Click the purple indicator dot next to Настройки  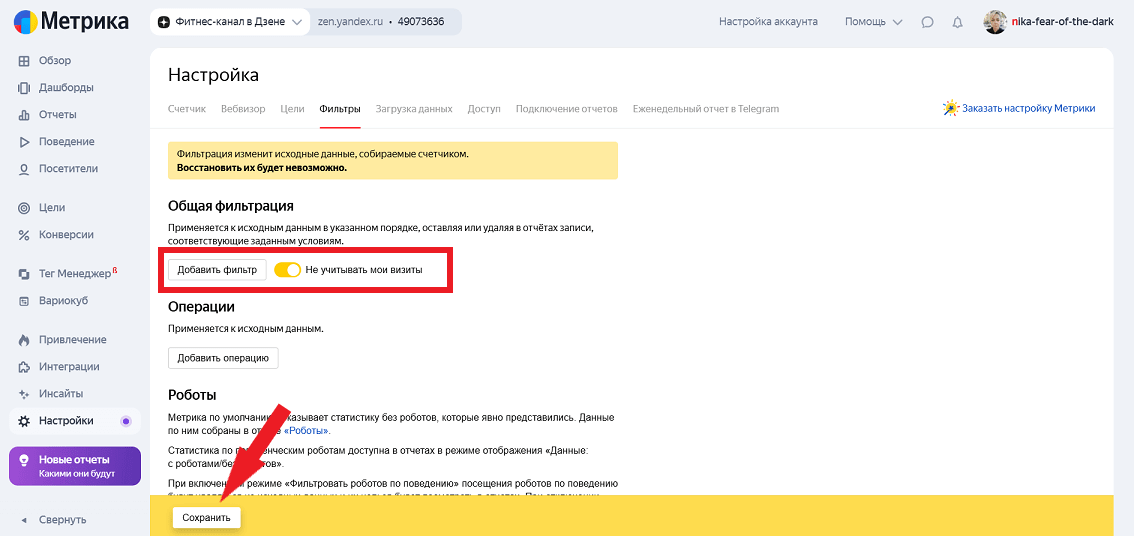126,421
